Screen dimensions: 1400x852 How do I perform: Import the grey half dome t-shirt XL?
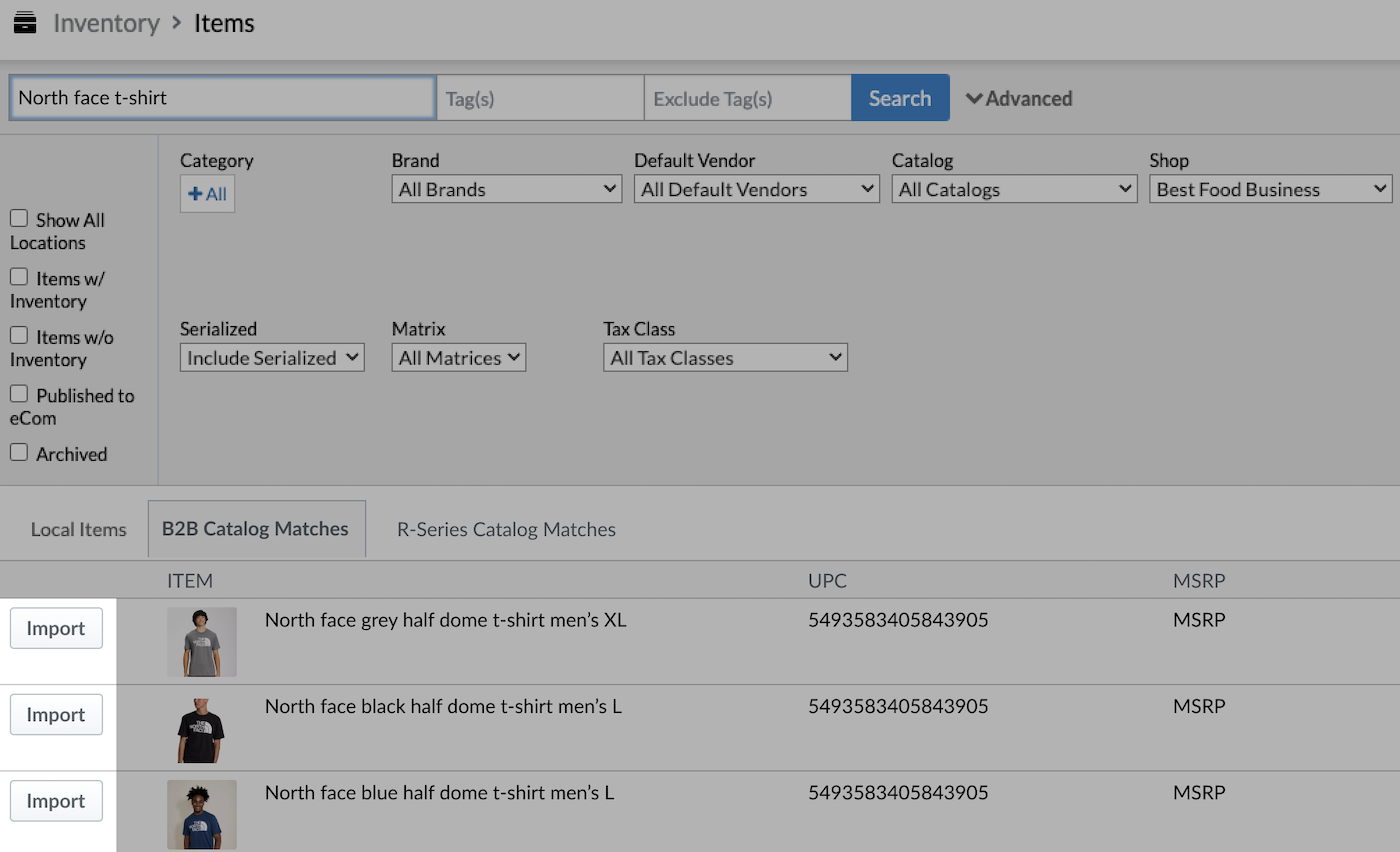pos(56,629)
